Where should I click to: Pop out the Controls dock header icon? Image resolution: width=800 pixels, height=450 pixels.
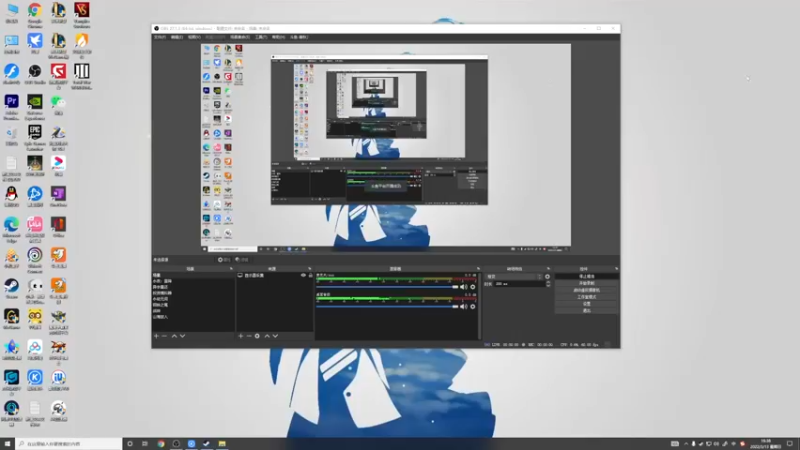click(x=616, y=269)
